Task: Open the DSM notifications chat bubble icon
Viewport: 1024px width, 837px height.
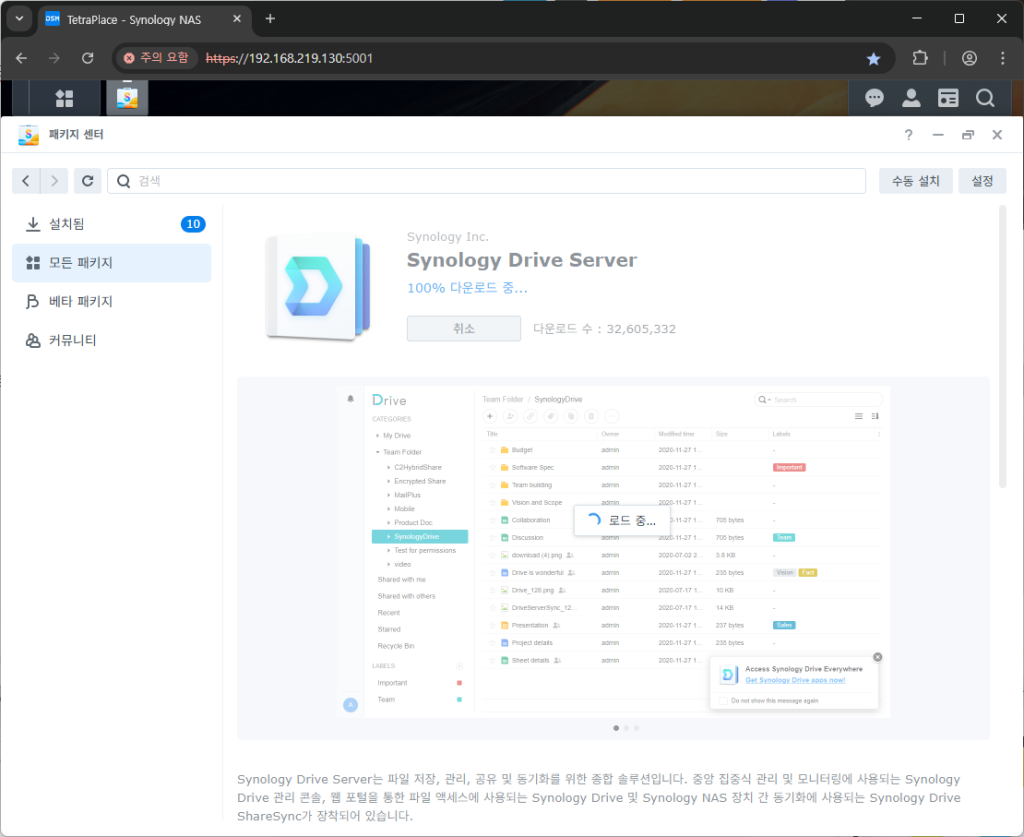Action: (874, 98)
